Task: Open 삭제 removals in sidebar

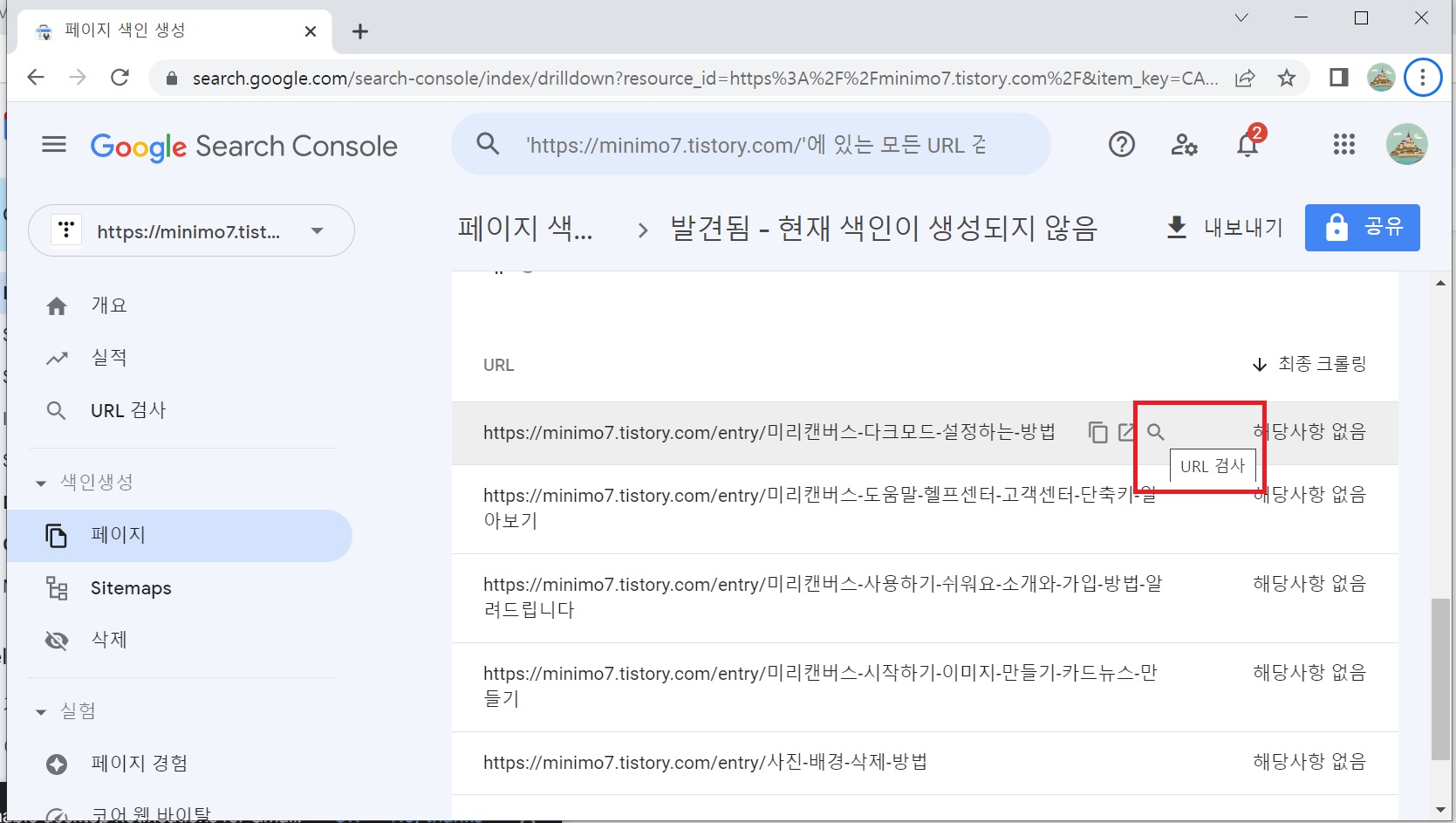Action: pos(88,640)
